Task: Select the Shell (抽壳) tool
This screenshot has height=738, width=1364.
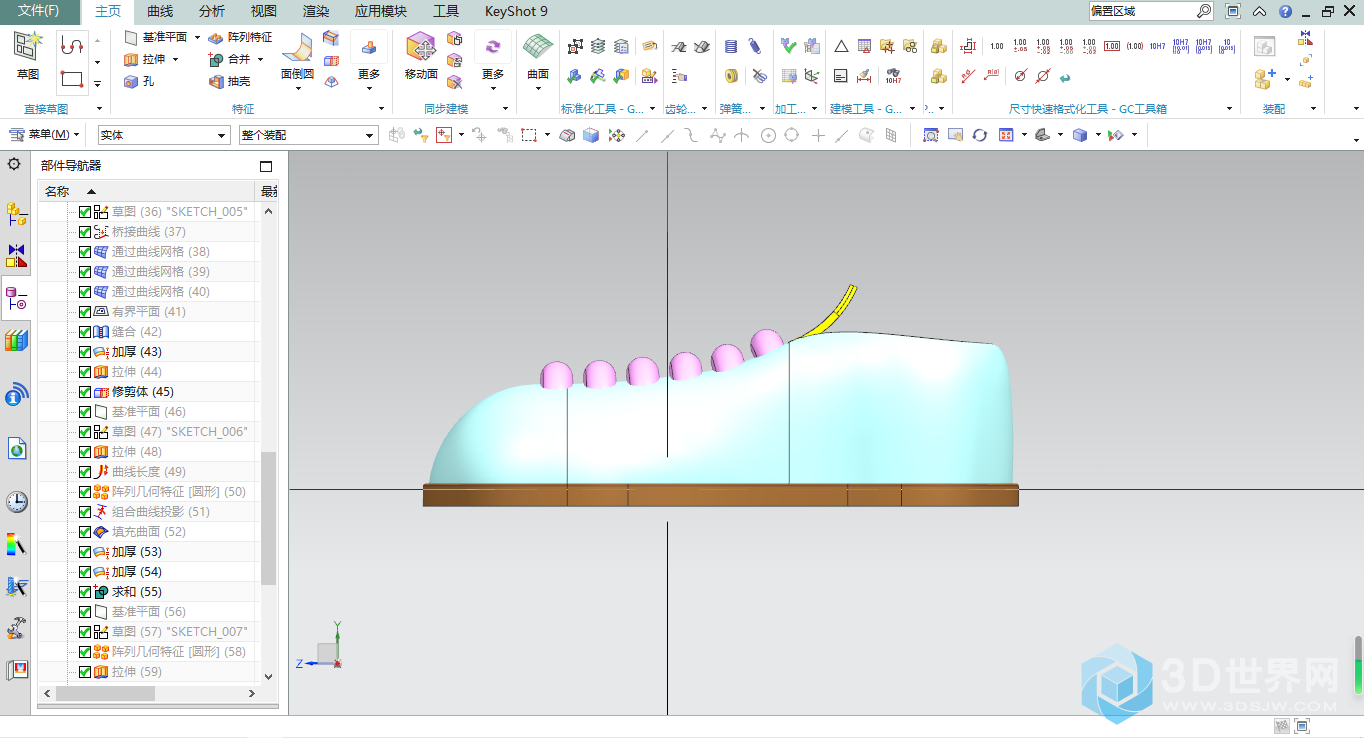Action: (229, 81)
